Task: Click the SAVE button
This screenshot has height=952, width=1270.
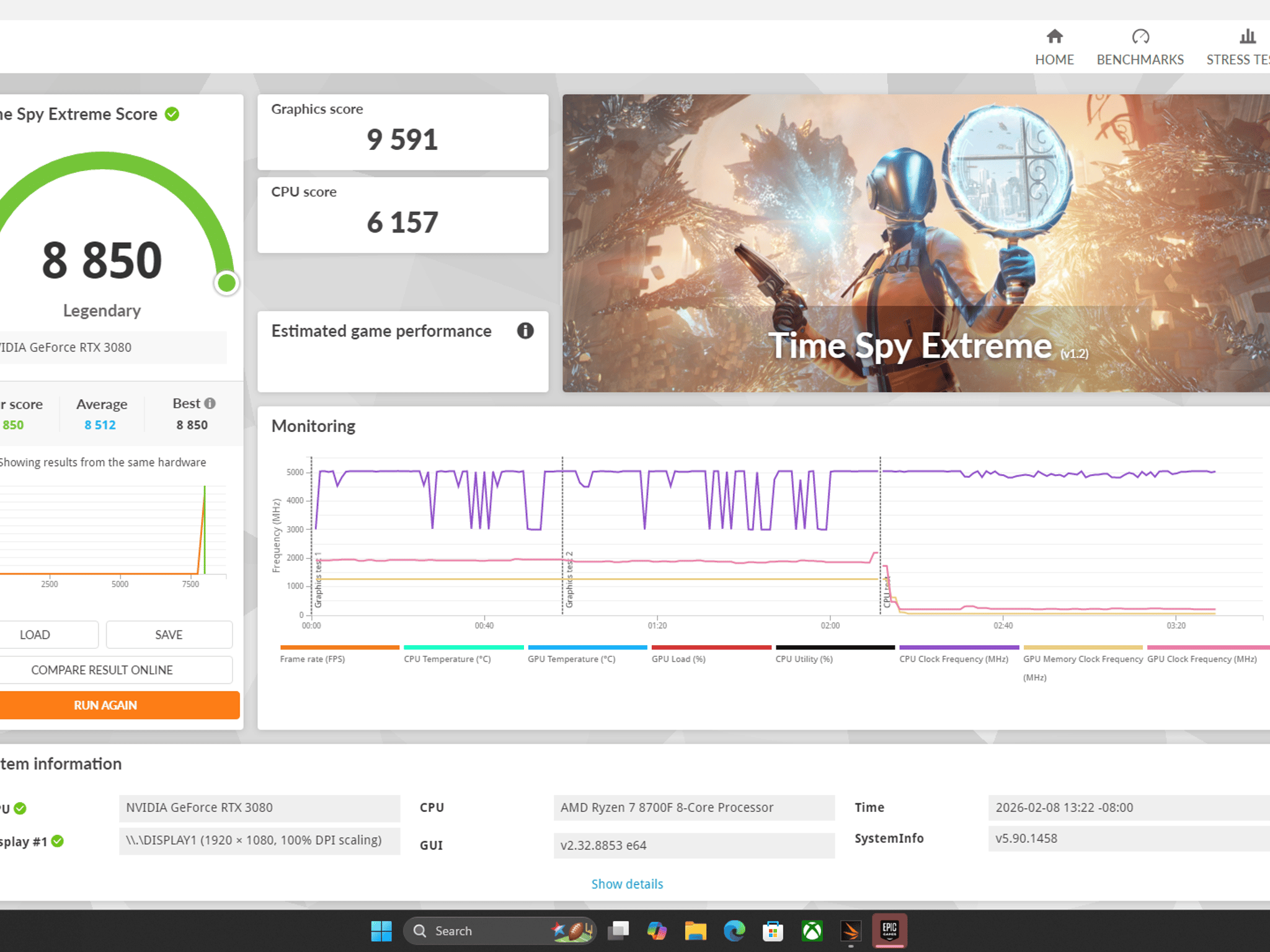Action: pyautogui.click(x=169, y=635)
